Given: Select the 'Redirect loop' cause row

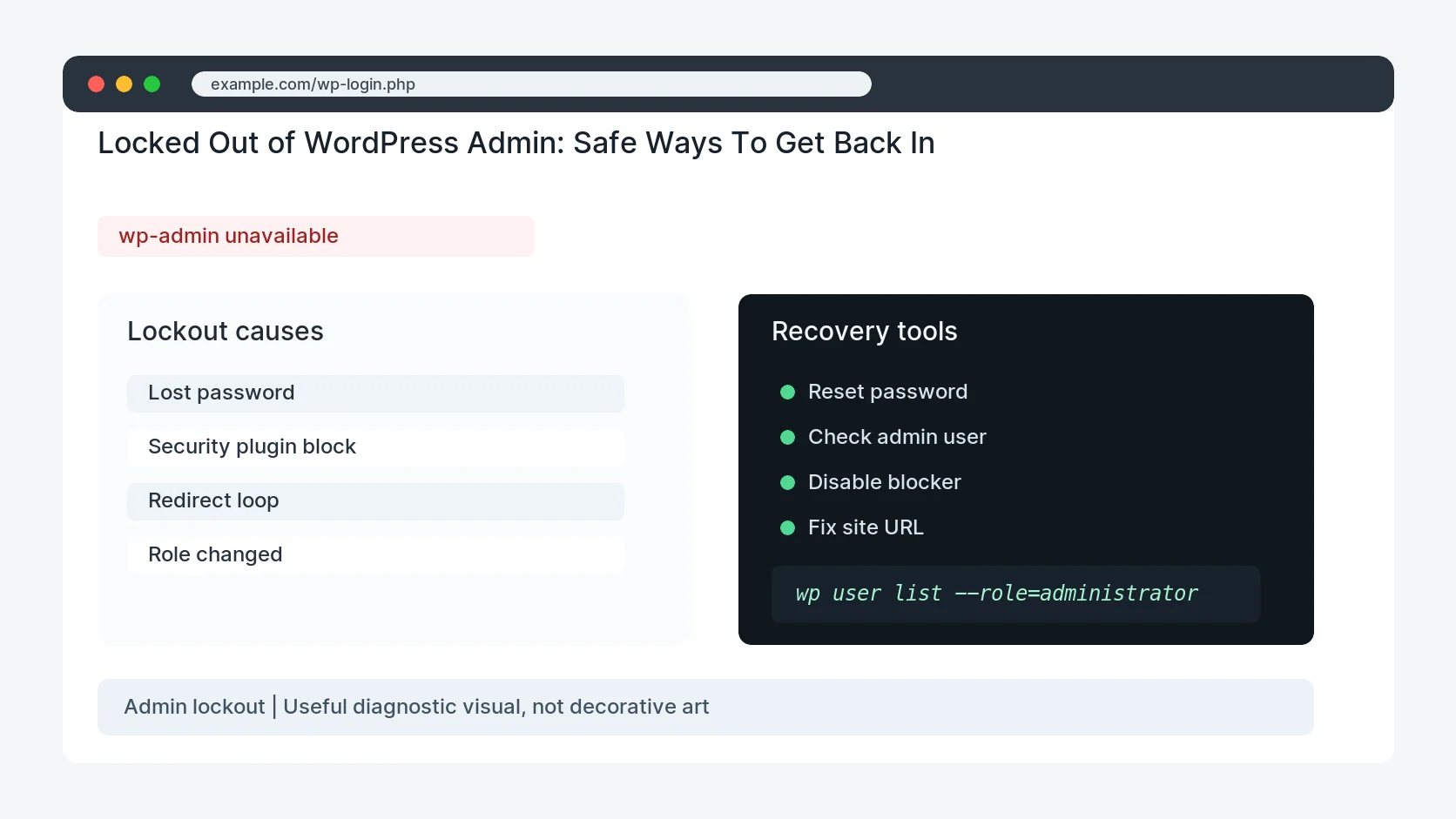Looking at the screenshot, I should click(375, 501).
